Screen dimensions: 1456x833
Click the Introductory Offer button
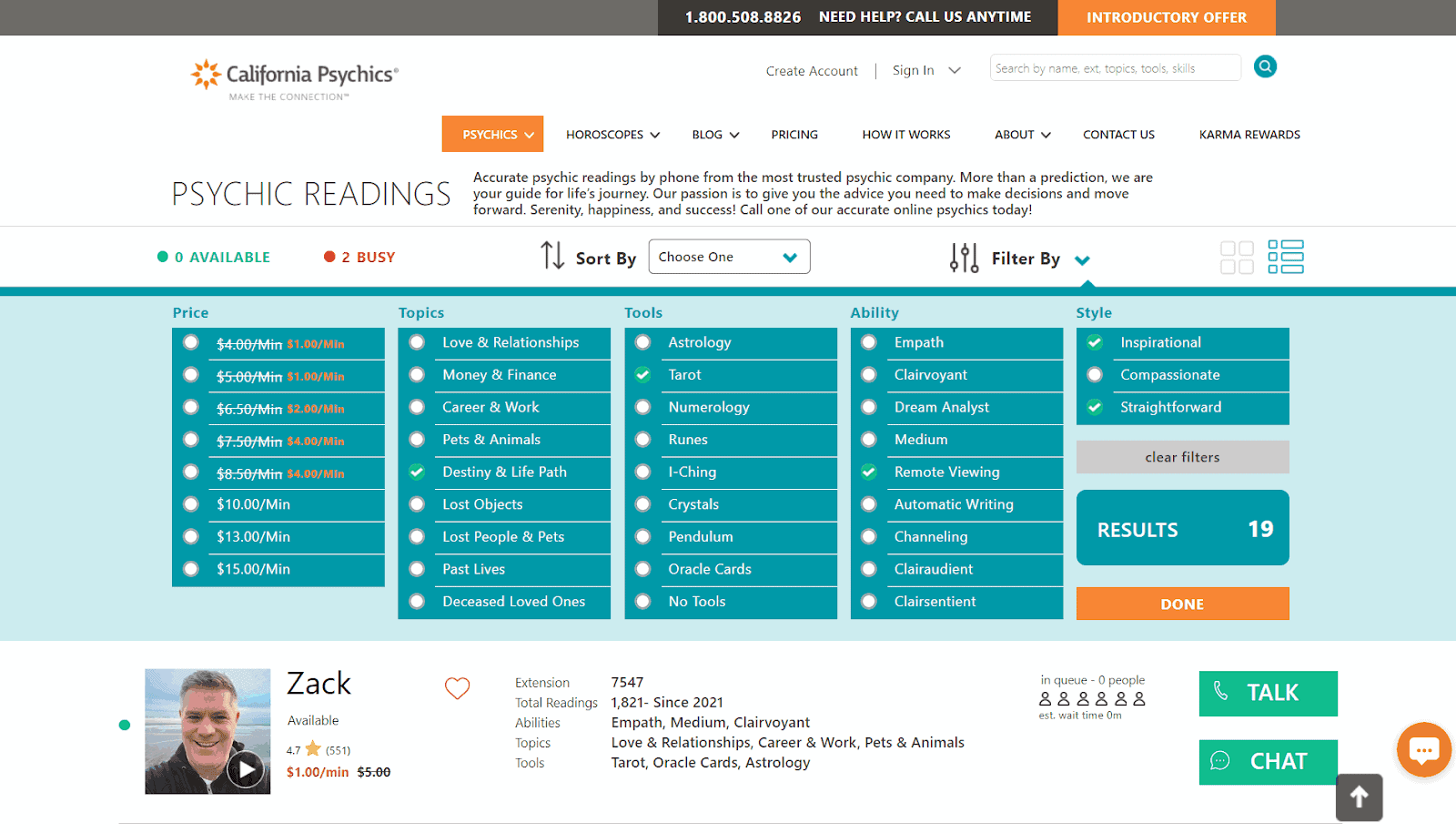[1167, 17]
